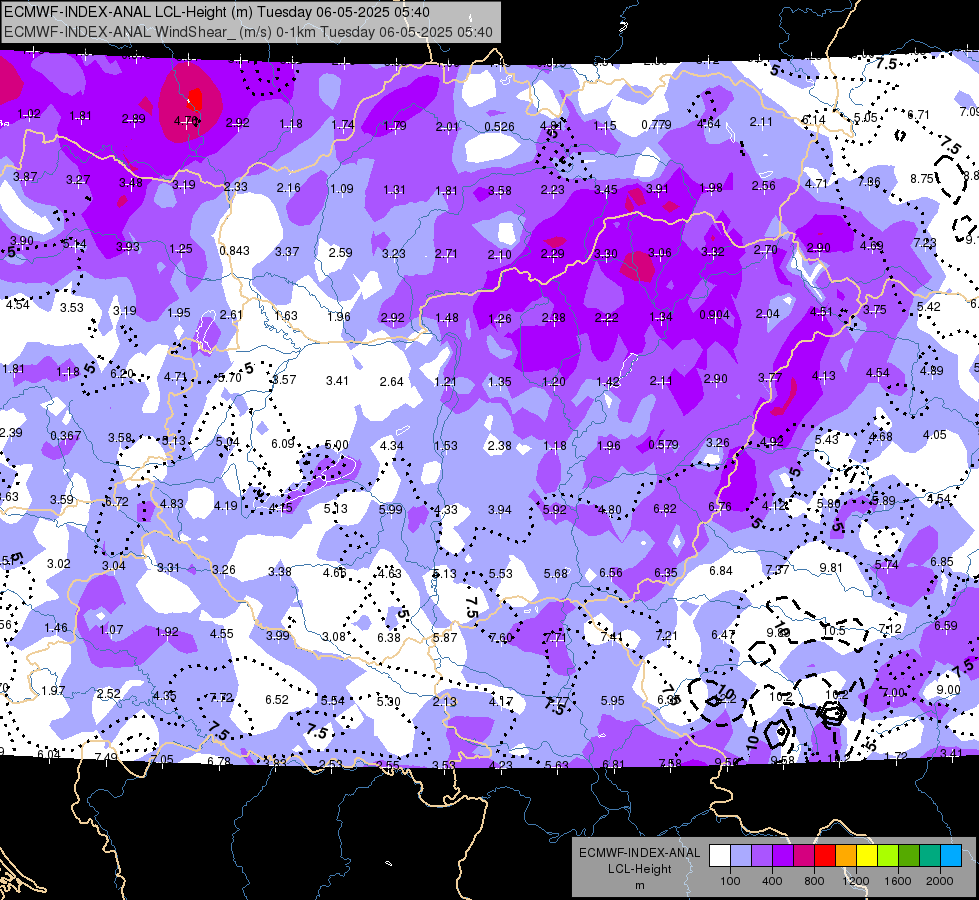Click the wind shear value 7.37
Image resolution: width=979 pixels, height=900 pixels.
[x=777, y=570]
